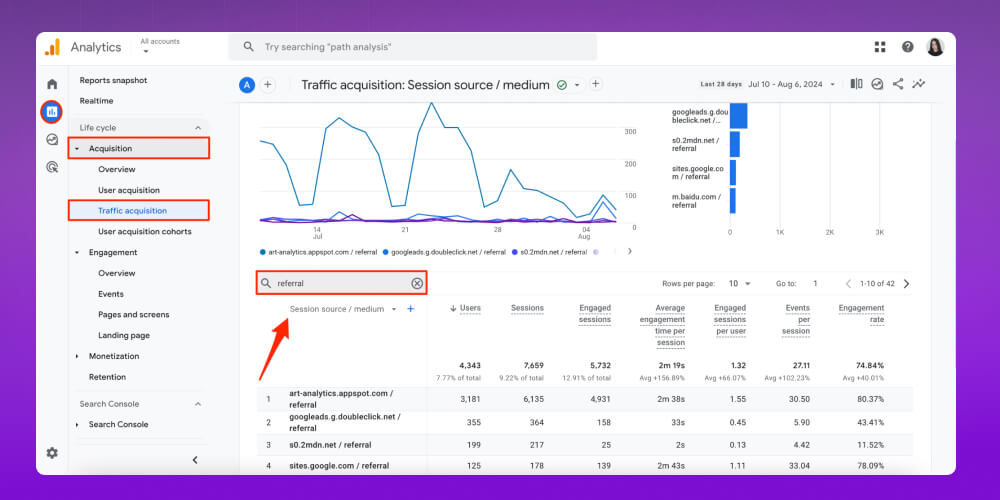Open Rows per page dropdown

[x=740, y=283]
